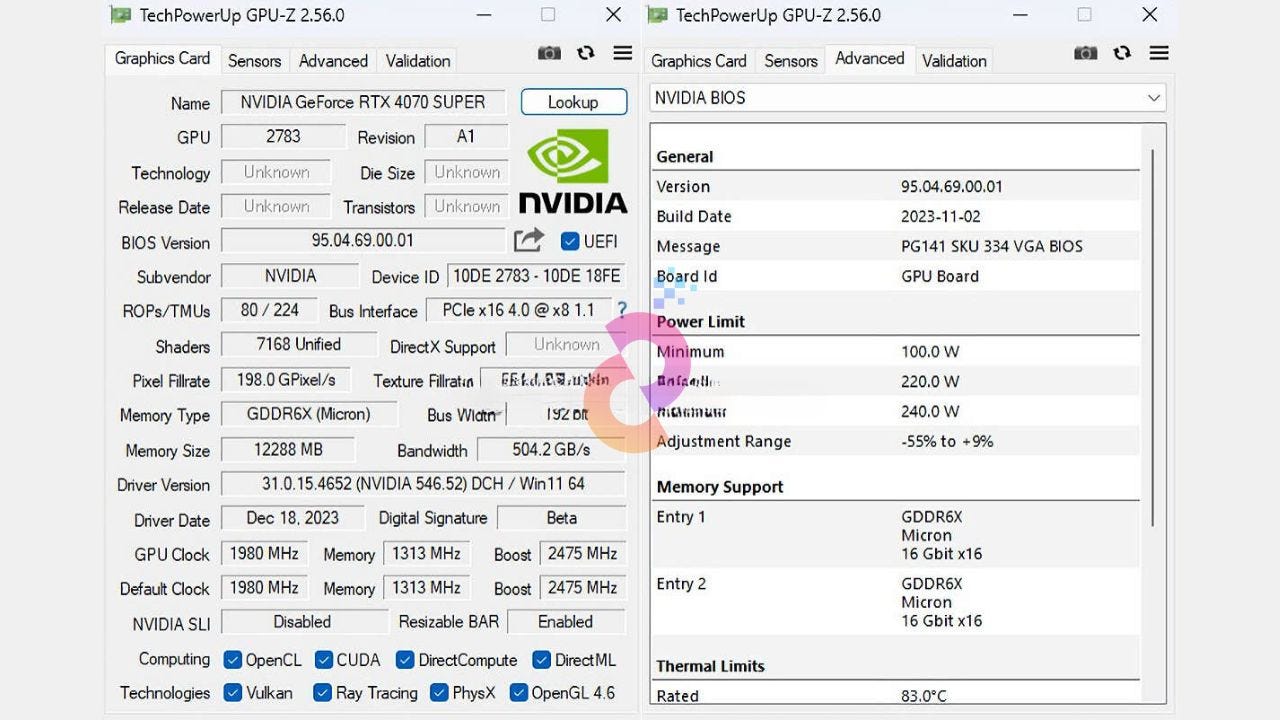Click the Build Date value 2023-11-02
The image size is (1280, 720).
point(940,216)
